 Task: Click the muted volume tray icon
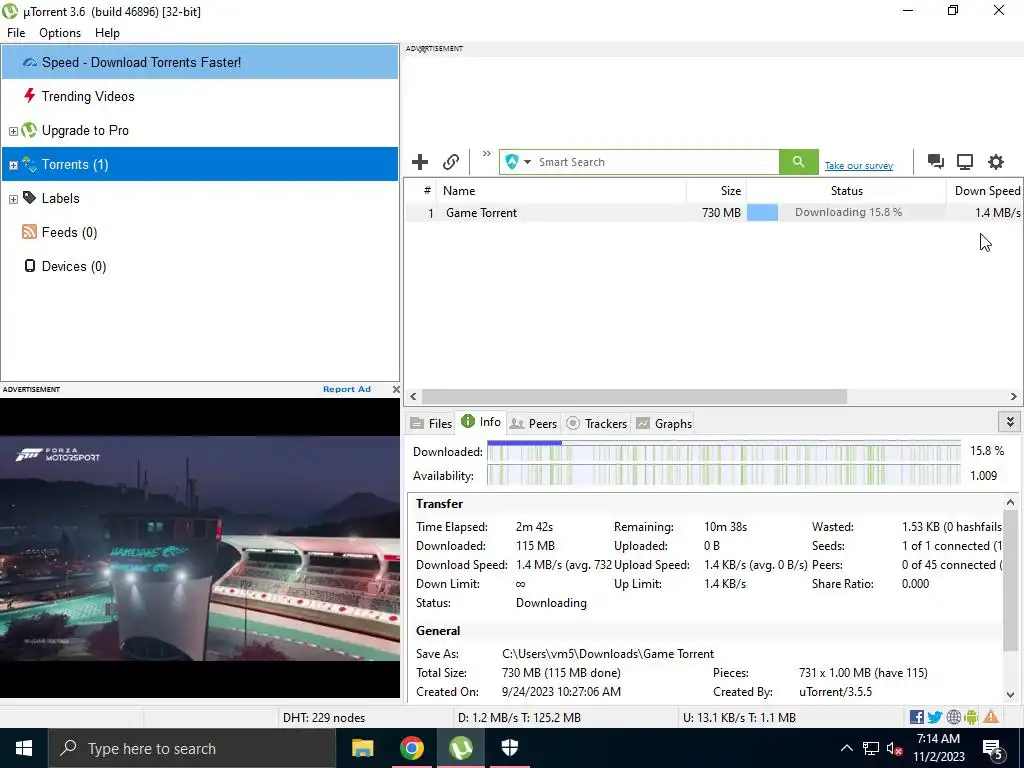coord(894,749)
